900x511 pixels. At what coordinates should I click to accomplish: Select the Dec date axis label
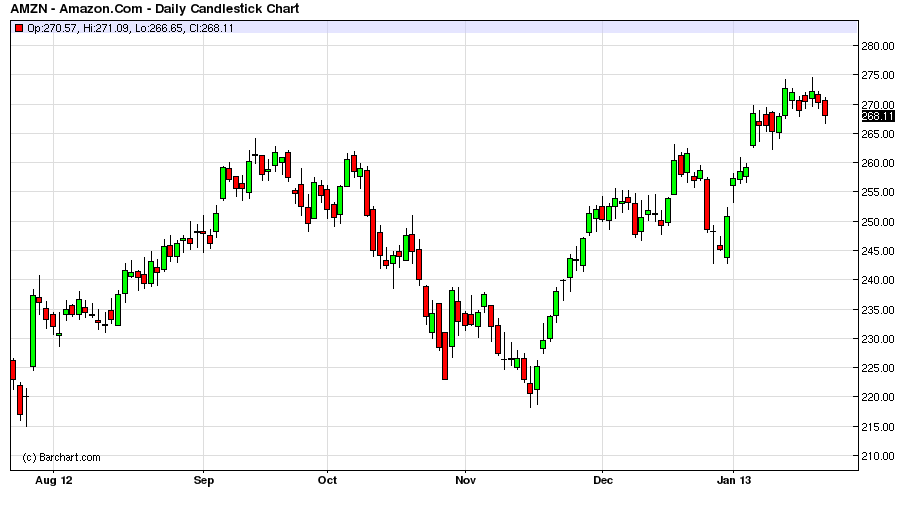pos(602,480)
